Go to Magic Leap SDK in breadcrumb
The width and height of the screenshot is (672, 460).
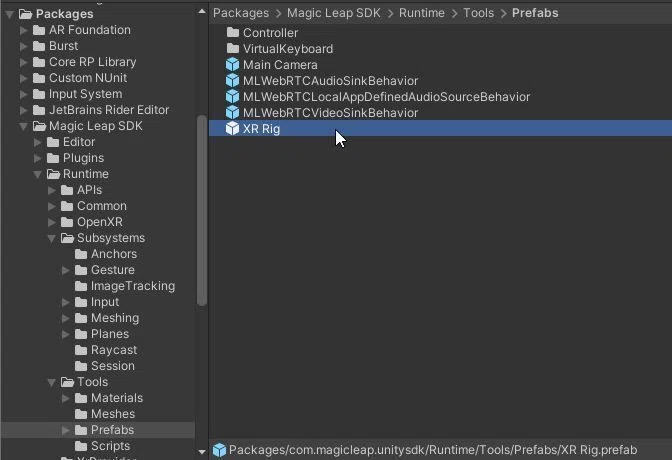[333, 13]
